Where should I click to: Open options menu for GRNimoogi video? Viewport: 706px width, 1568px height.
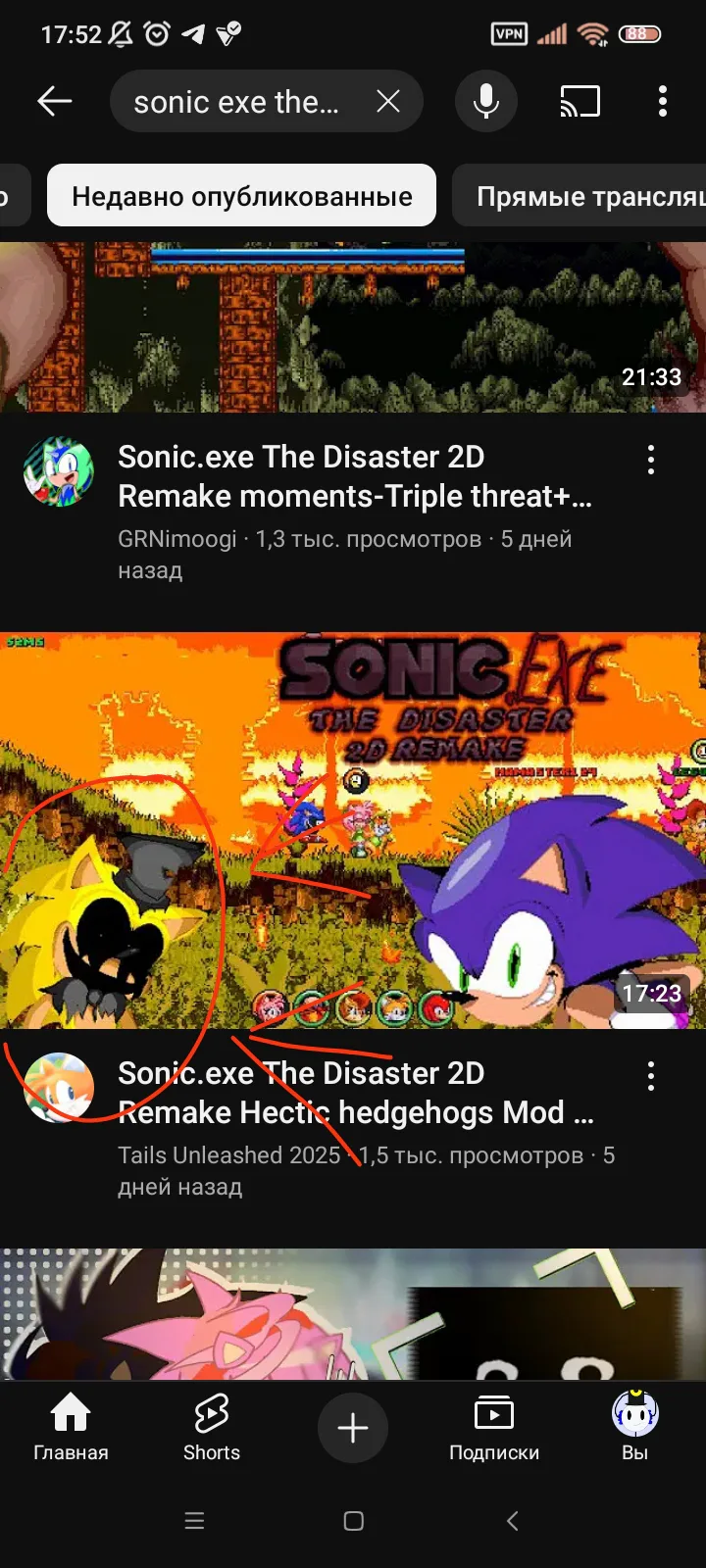651,460
